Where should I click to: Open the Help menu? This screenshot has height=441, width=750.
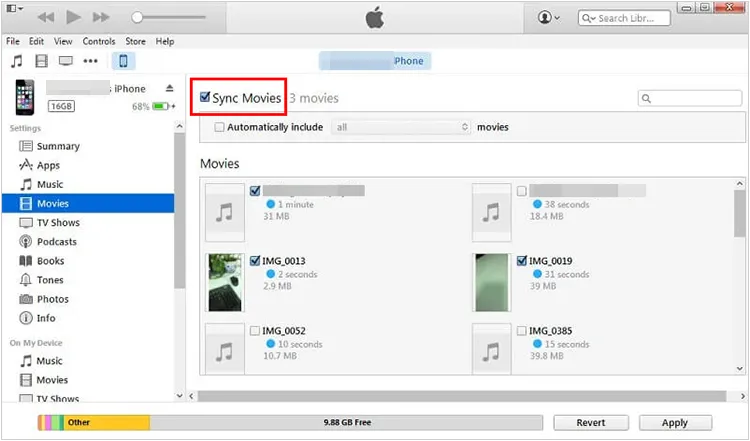tap(165, 41)
